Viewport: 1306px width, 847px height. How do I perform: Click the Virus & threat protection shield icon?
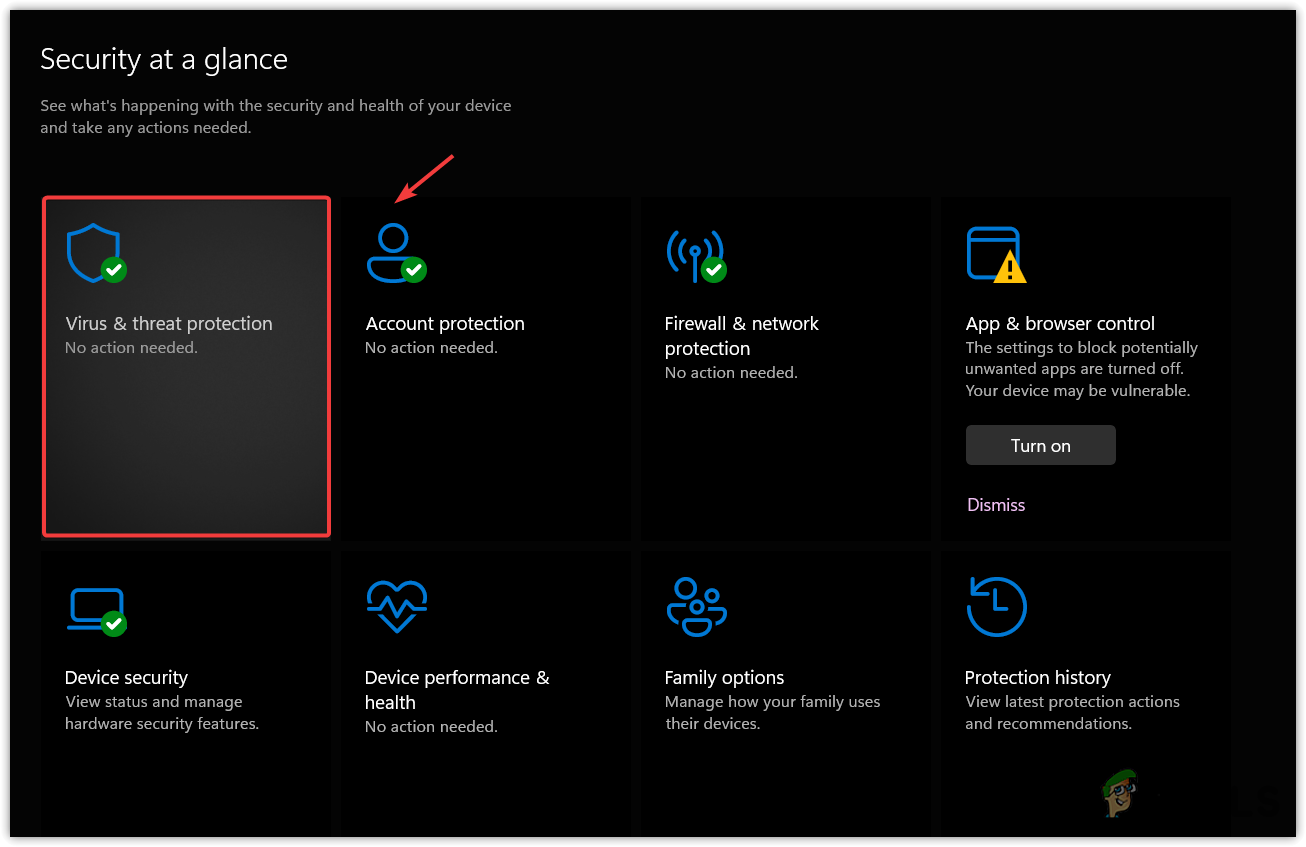click(x=94, y=253)
